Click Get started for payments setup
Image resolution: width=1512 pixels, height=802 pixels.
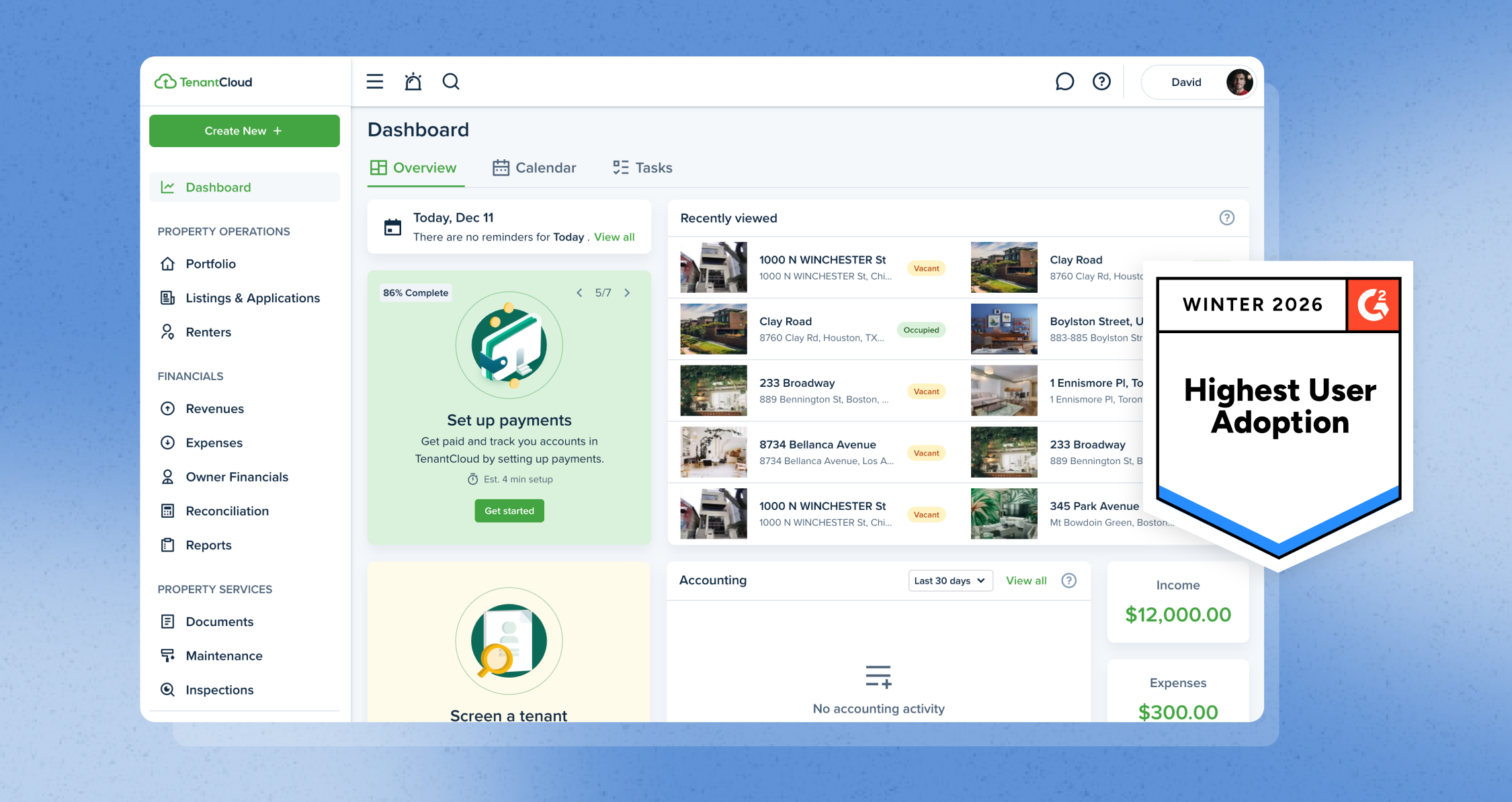point(509,510)
